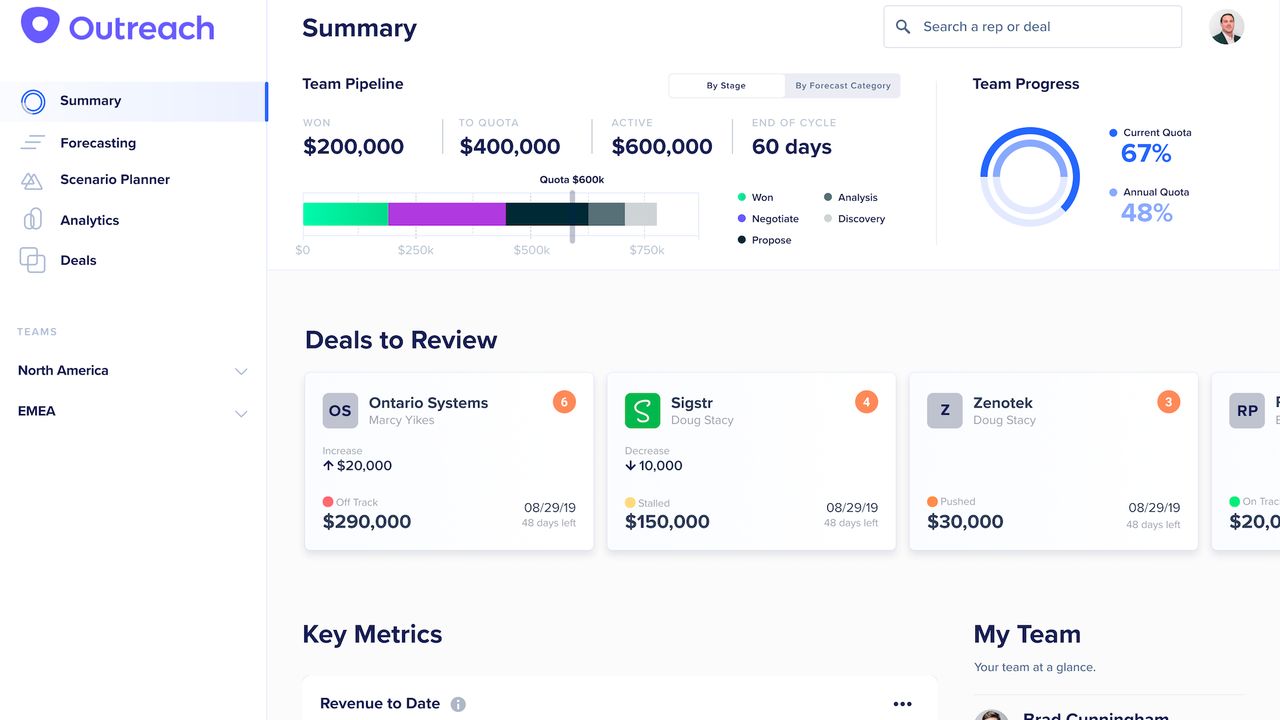
Task: Open Revenue to Date three-dot menu
Action: (x=902, y=704)
